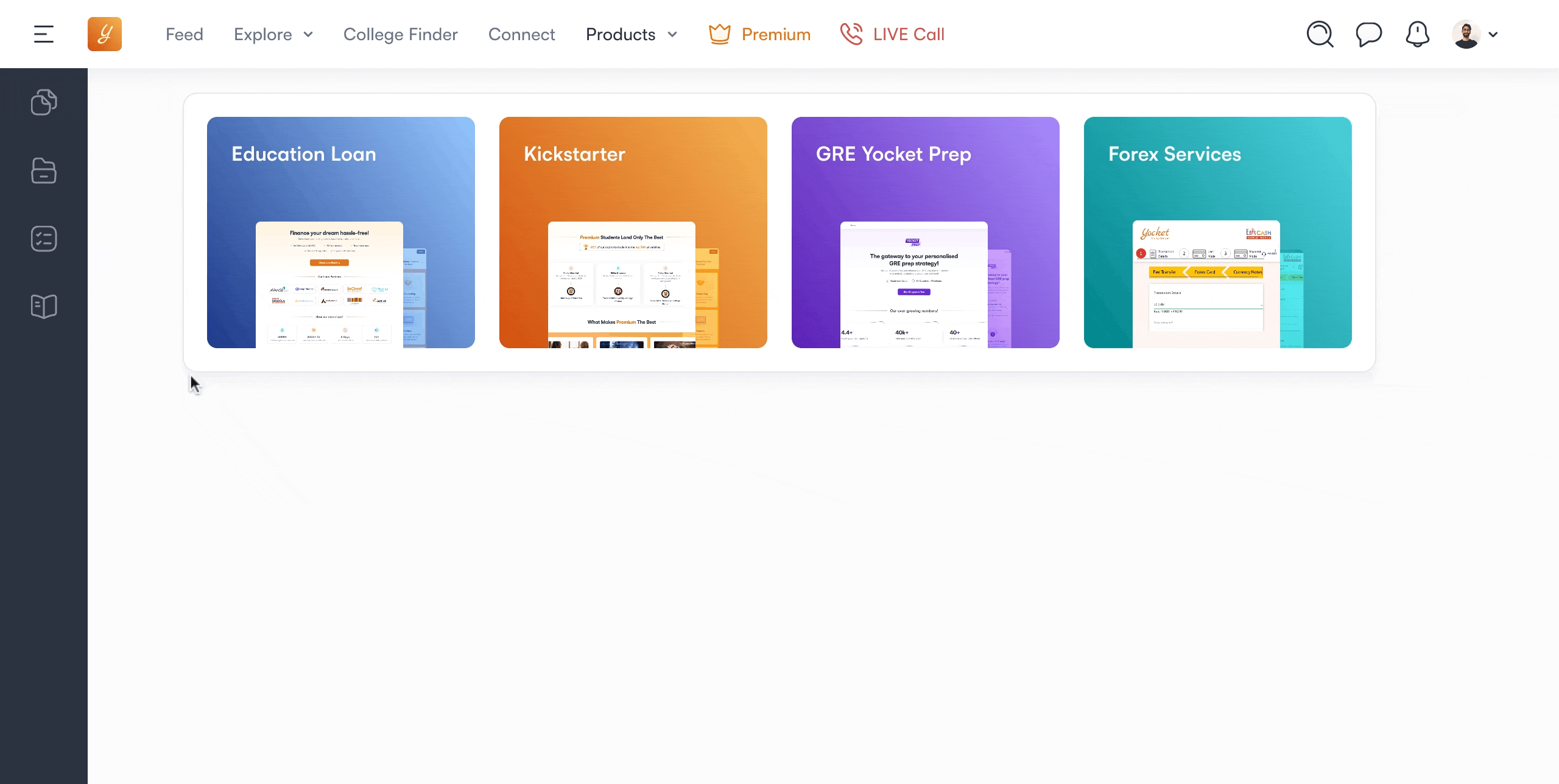This screenshot has width=1559, height=784.
Task: Open the guide book icon in the sidebar
Action: point(43,306)
